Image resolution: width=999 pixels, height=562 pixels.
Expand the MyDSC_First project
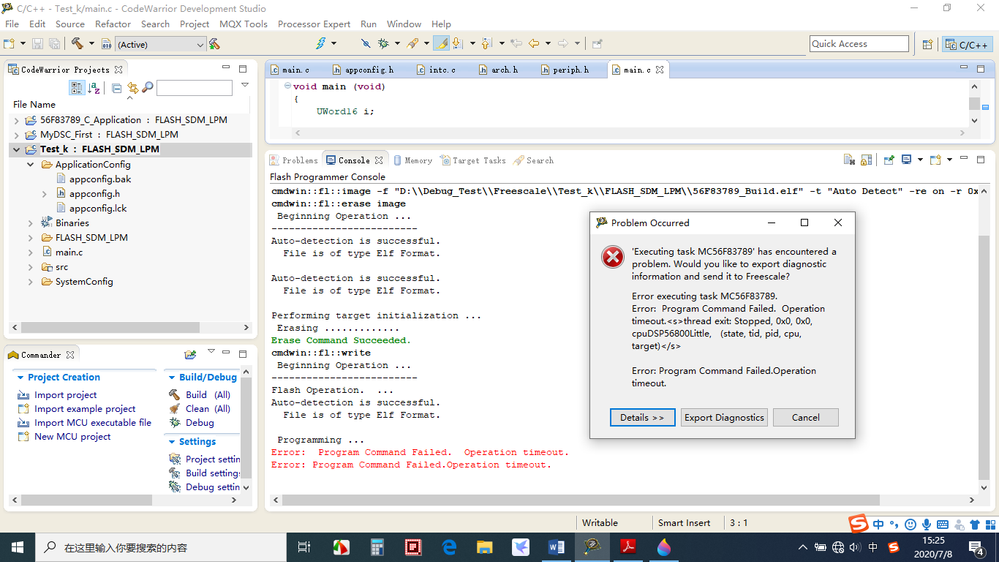pyautogui.click(x=17, y=134)
